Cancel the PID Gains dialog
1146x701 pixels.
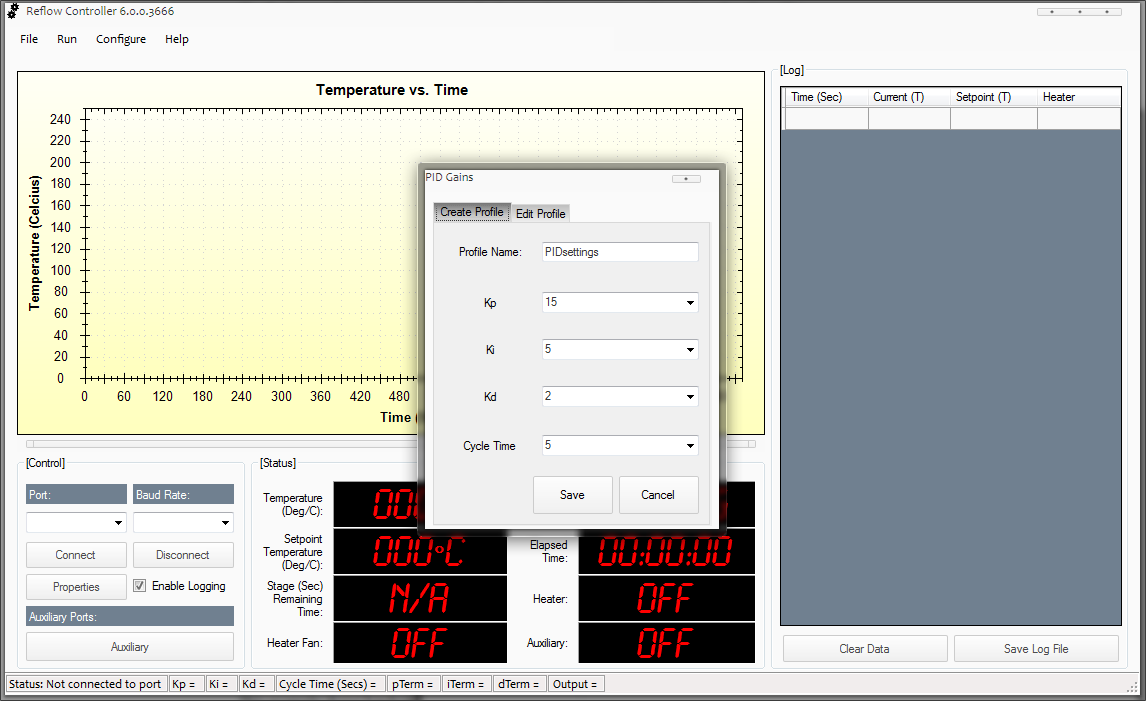[658, 495]
